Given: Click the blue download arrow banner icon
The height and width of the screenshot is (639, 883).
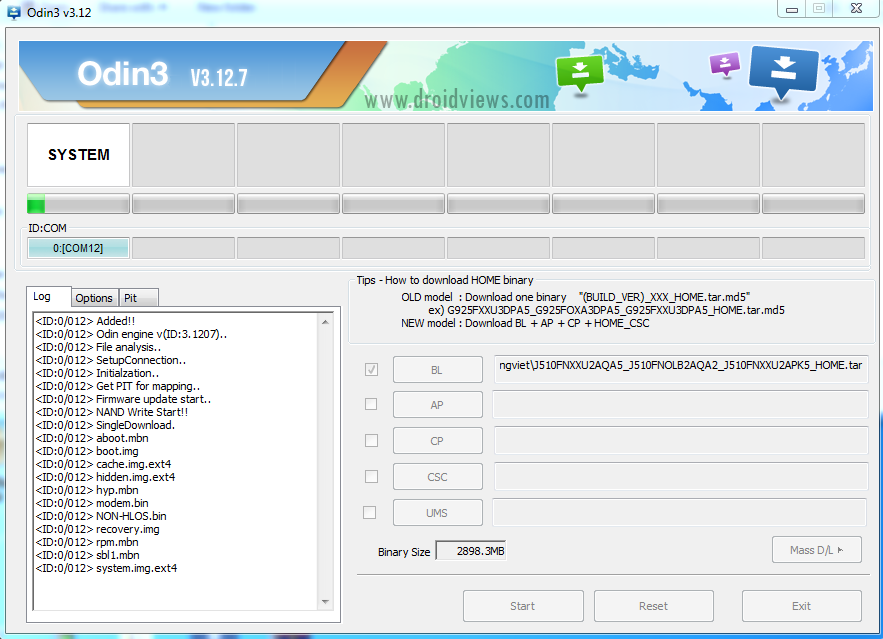Looking at the screenshot, I should tap(783, 72).
